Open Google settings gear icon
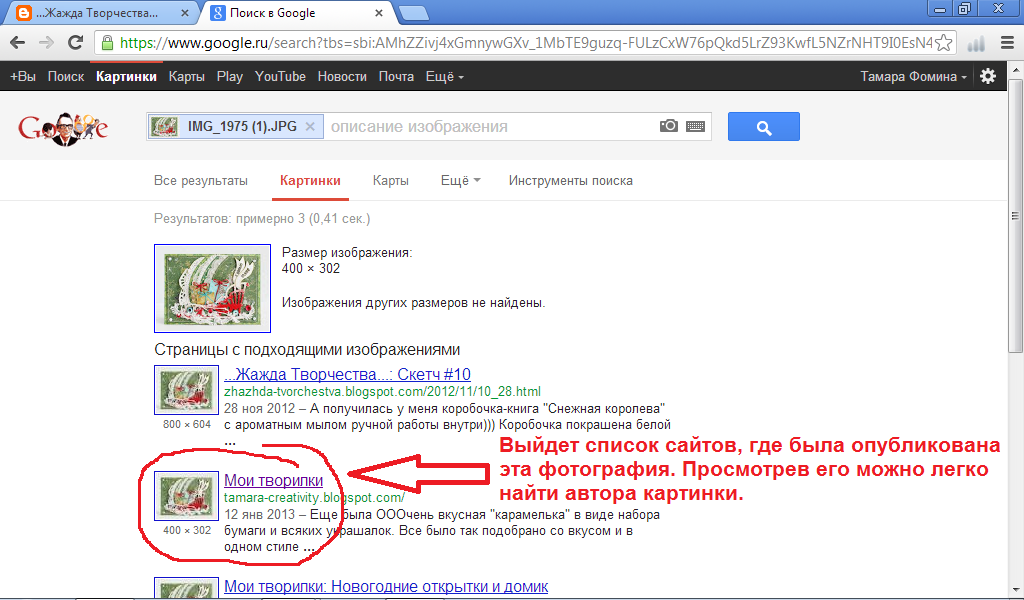 988,76
